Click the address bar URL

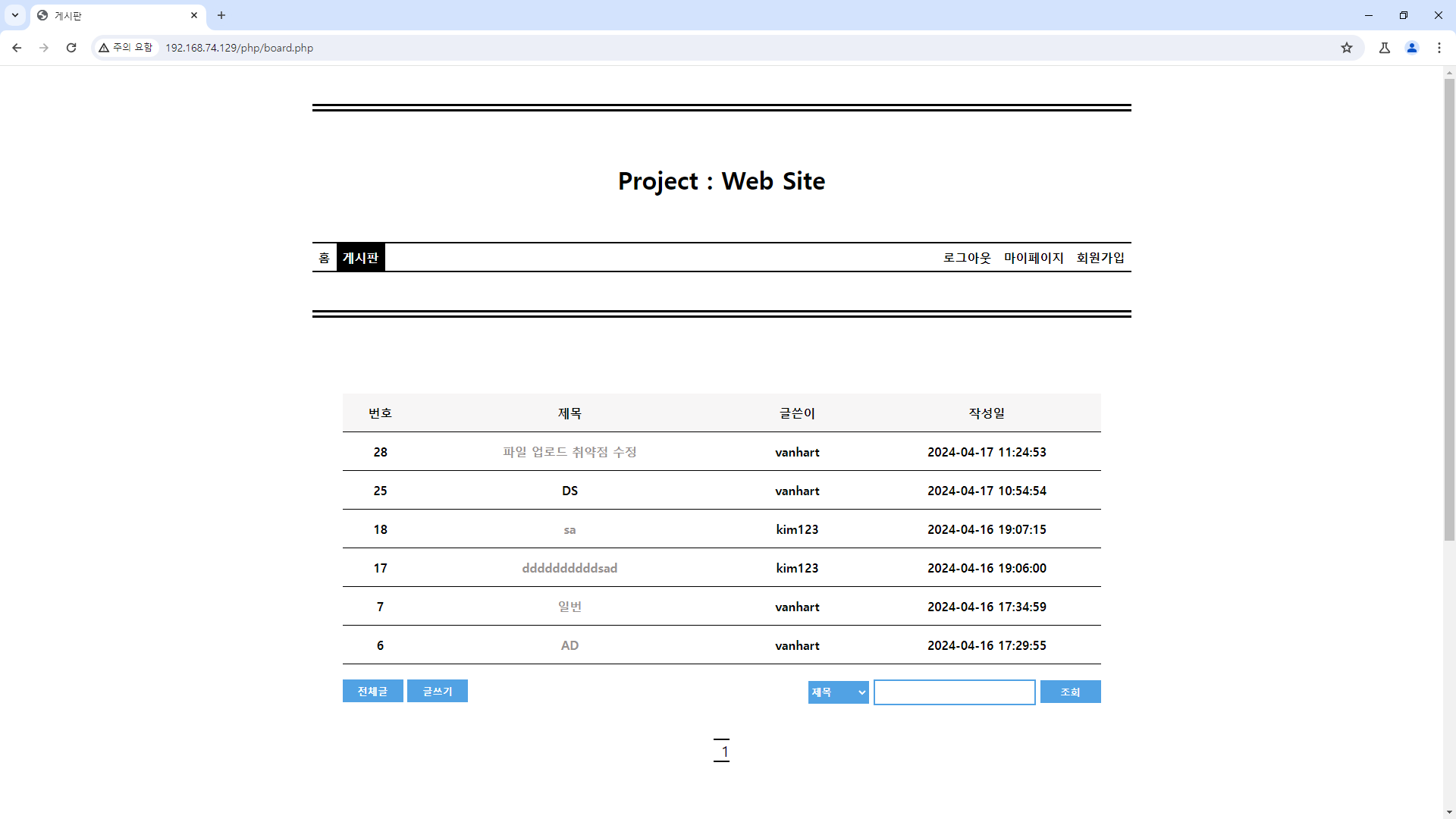239,48
